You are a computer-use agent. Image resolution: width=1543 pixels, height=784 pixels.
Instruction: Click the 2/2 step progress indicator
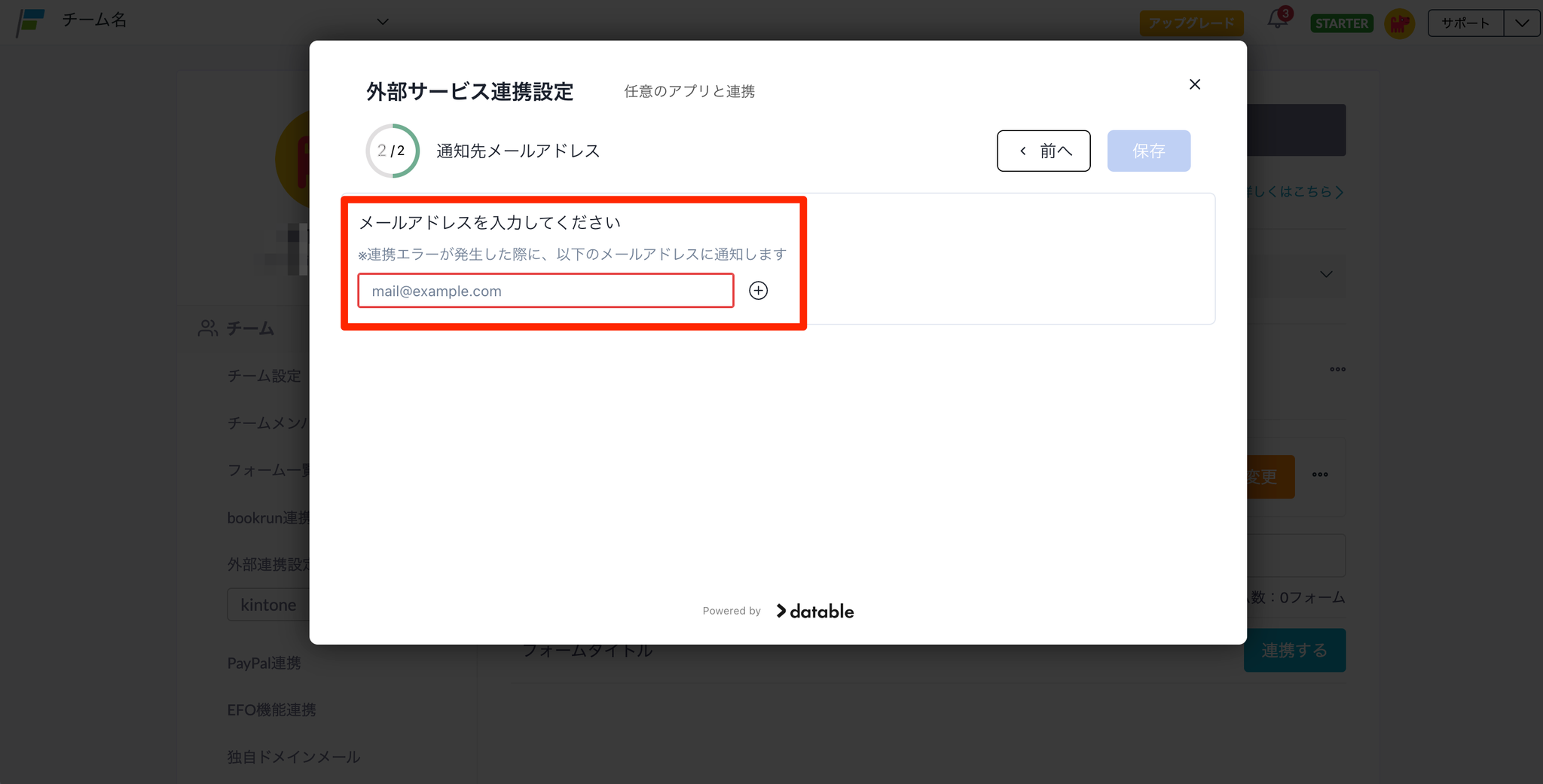click(392, 151)
